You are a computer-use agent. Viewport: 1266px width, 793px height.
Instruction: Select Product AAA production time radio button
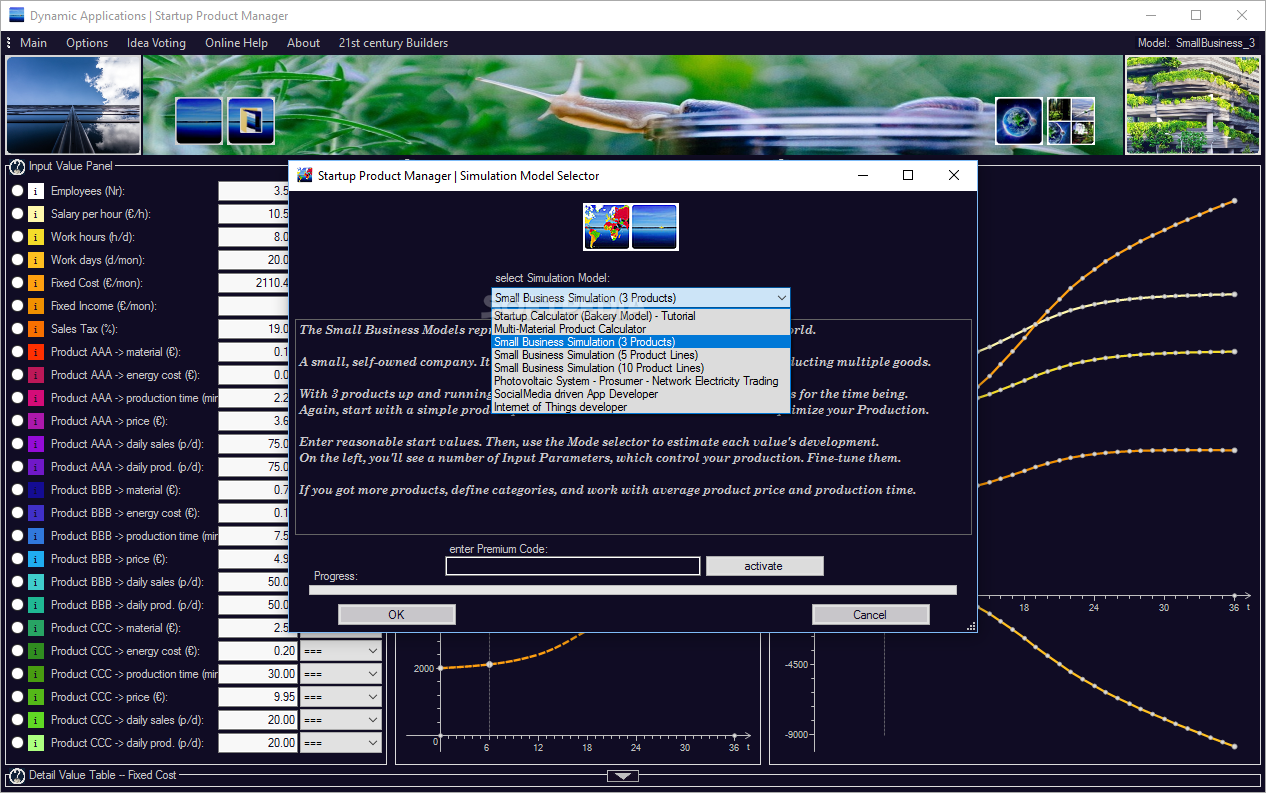(17, 398)
